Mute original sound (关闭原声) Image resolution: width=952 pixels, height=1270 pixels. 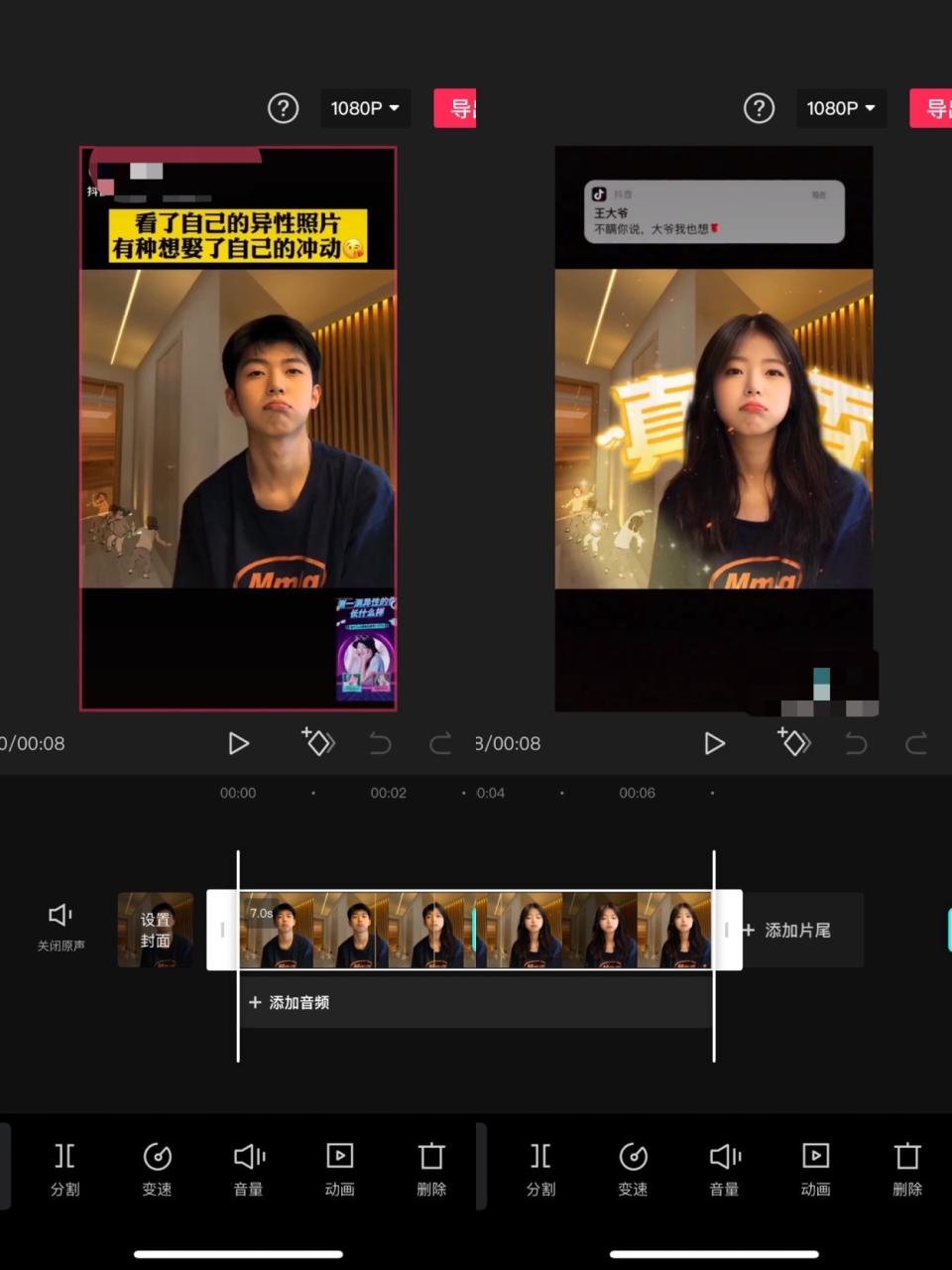point(60,928)
